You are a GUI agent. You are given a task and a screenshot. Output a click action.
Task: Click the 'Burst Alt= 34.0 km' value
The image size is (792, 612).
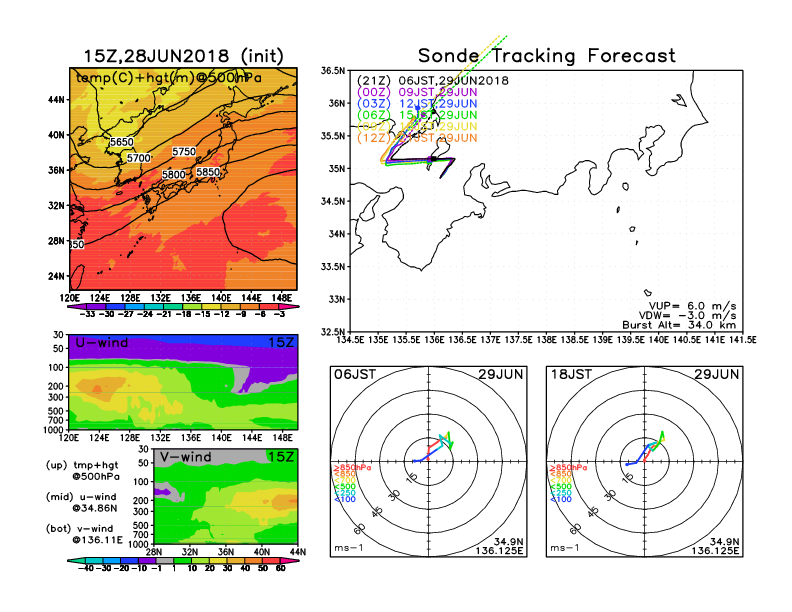pyautogui.click(x=679, y=325)
